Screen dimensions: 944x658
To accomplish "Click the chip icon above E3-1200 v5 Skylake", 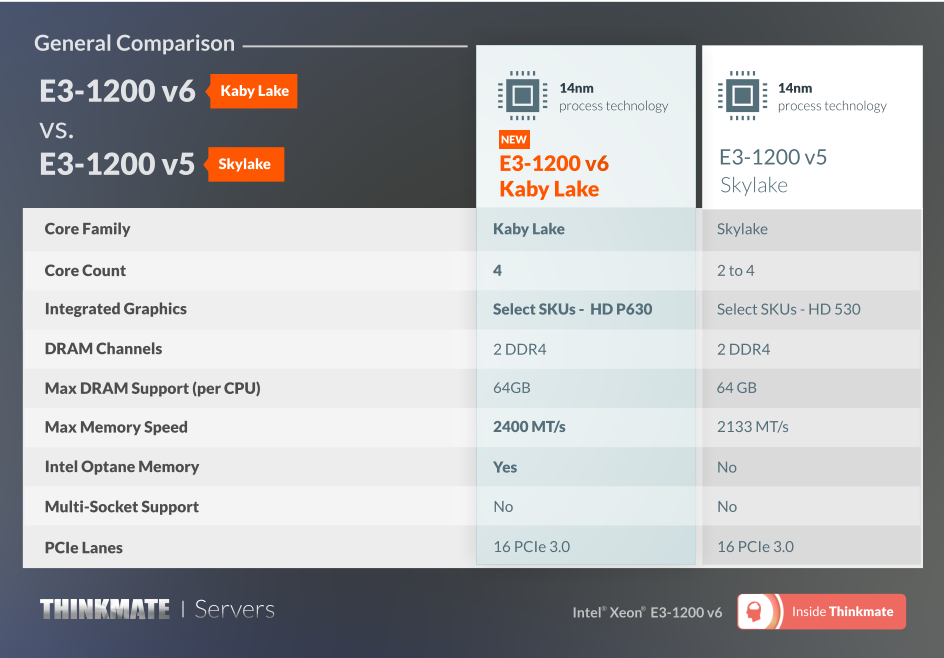I will 742,95.
